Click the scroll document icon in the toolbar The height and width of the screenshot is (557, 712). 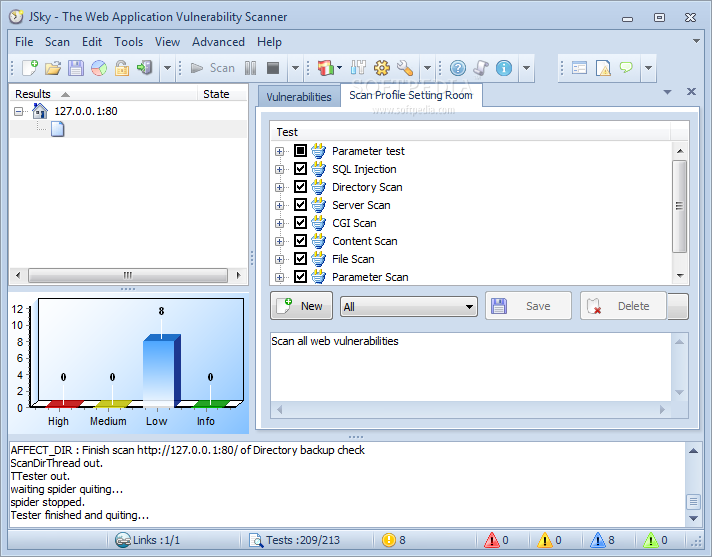point(481,68)
